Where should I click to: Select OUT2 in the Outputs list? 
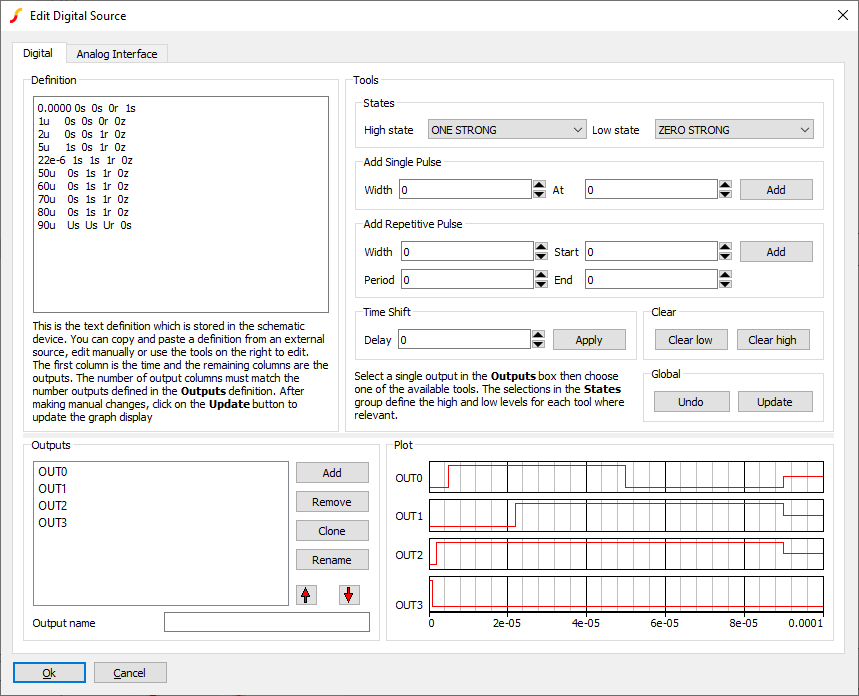53,506
